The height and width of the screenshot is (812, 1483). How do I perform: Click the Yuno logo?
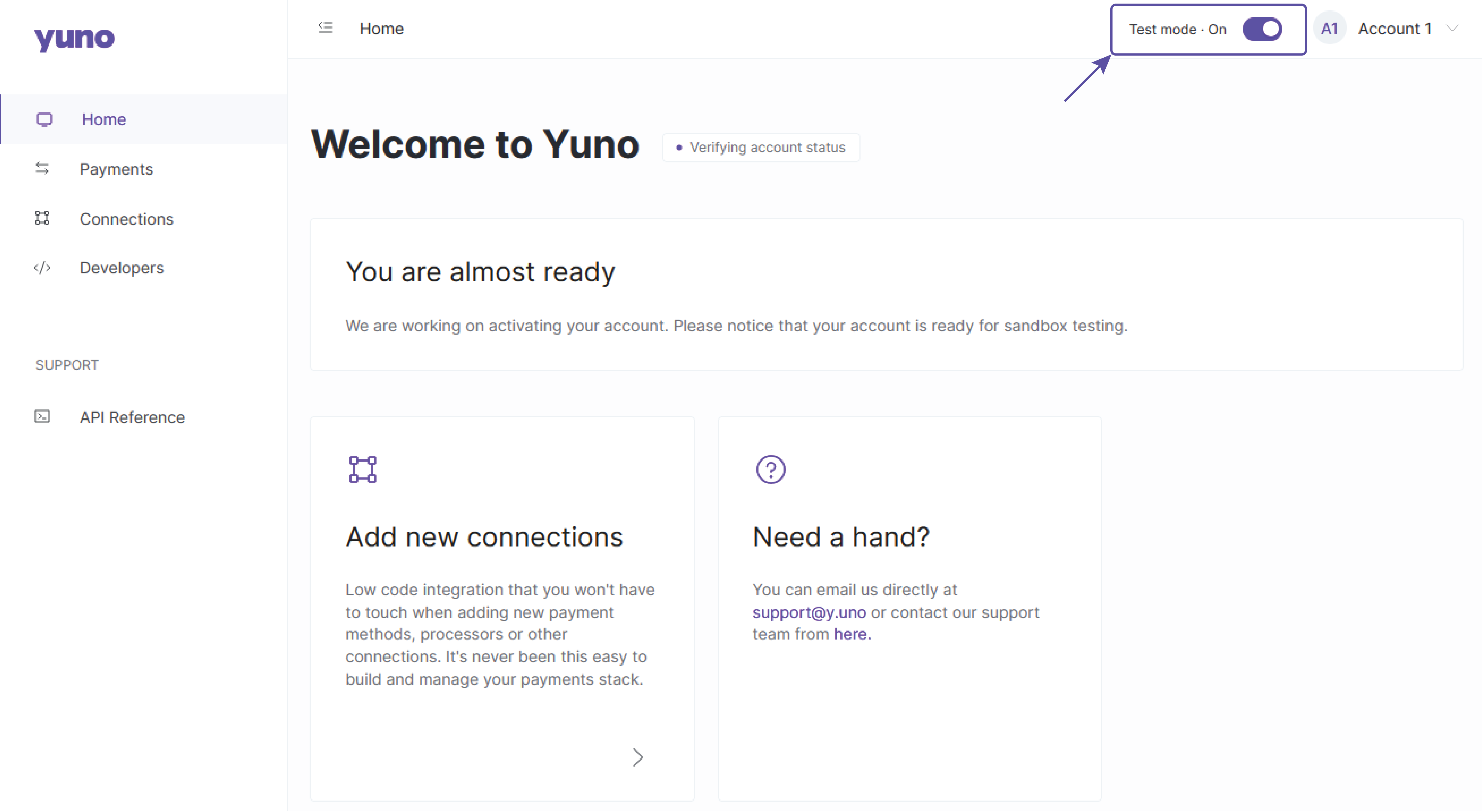74,39
